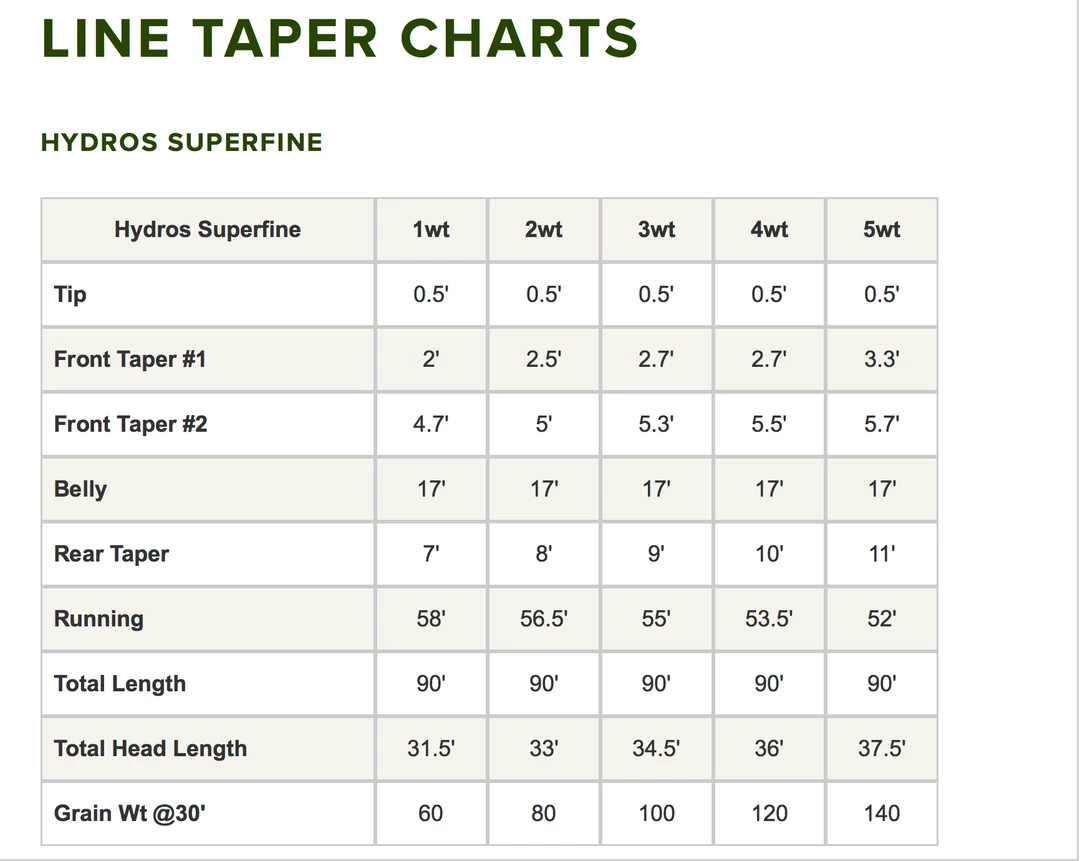1080x861 pixels.
Task: Select the 56.5' Running value for 2wt
Action: (543, 619)
